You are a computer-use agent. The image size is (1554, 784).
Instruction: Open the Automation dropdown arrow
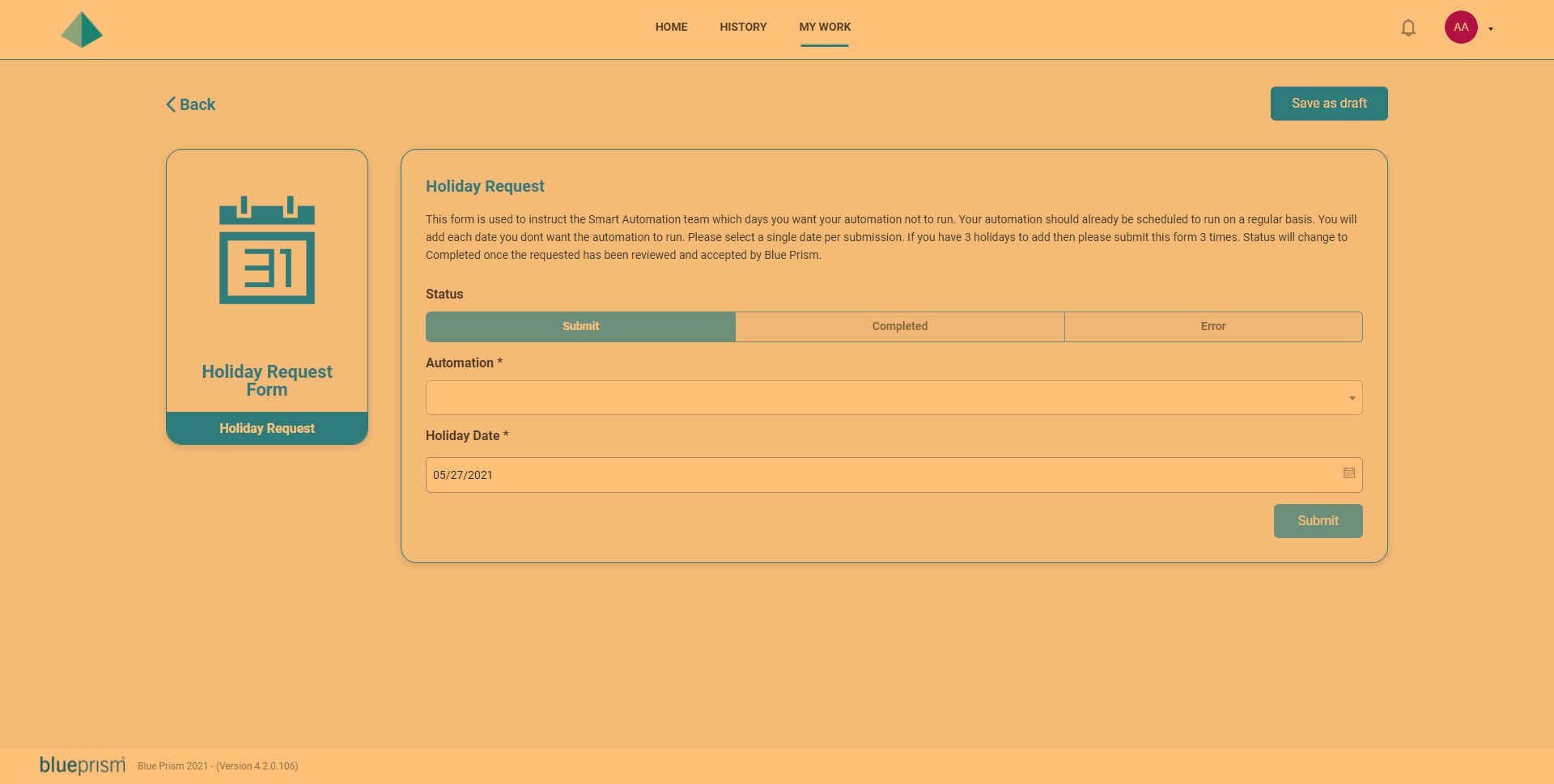pos(1352,398)
